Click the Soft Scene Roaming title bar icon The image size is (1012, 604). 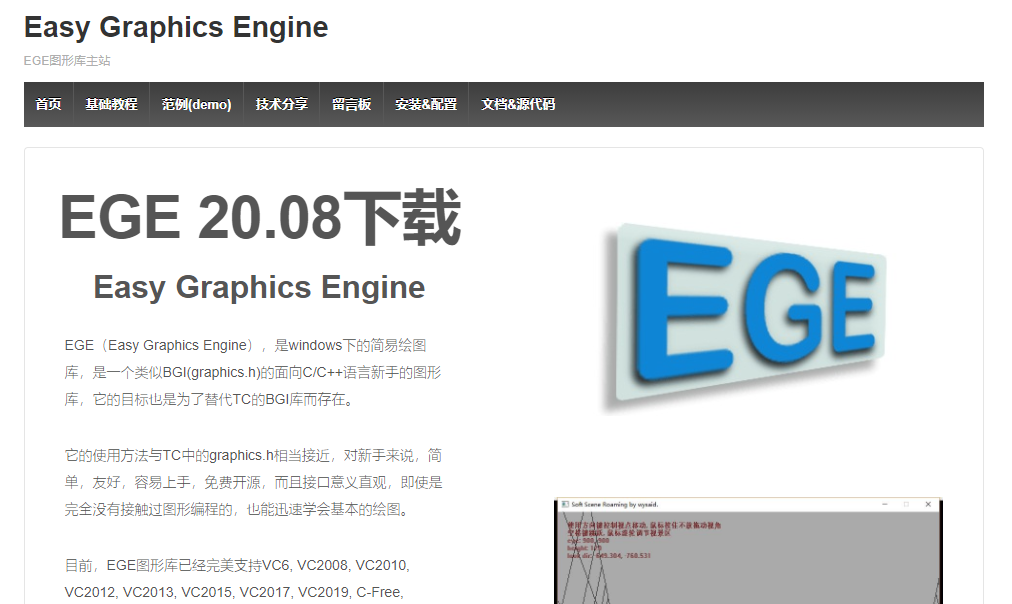[567, 503]
